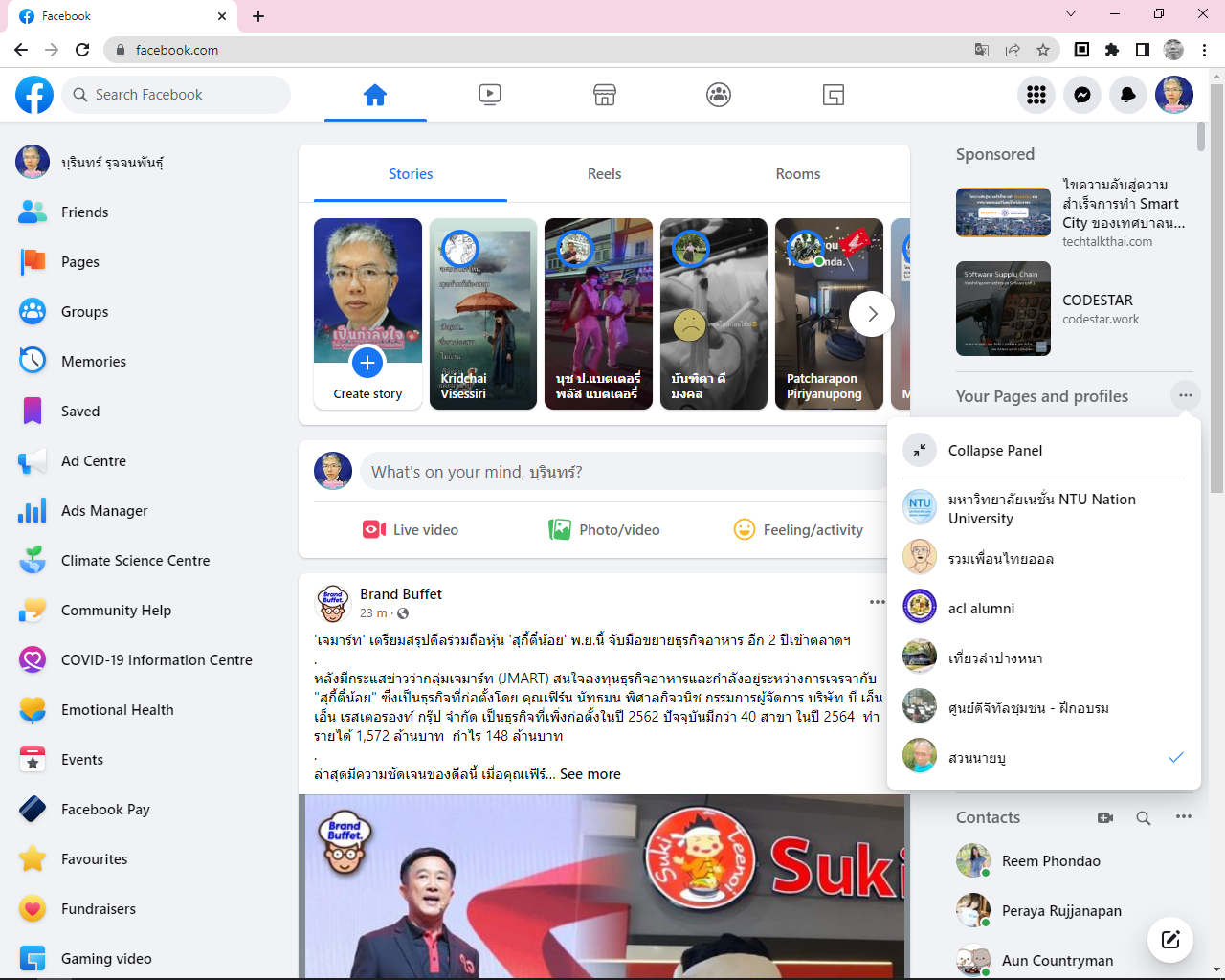Open chat with Peraya Rujjanapan

[1075, 911]
